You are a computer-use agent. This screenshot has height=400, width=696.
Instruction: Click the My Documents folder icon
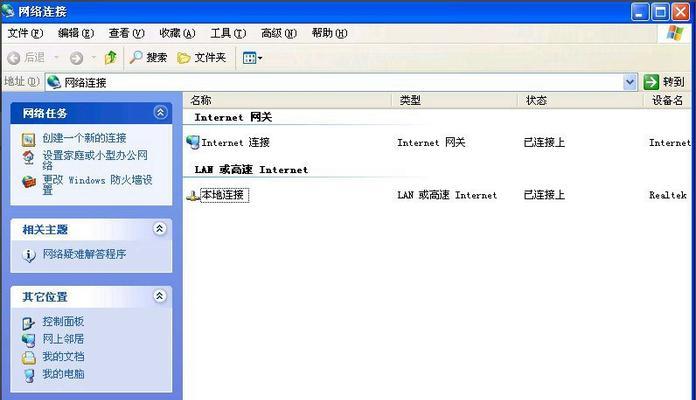click(x=28, y=358)
